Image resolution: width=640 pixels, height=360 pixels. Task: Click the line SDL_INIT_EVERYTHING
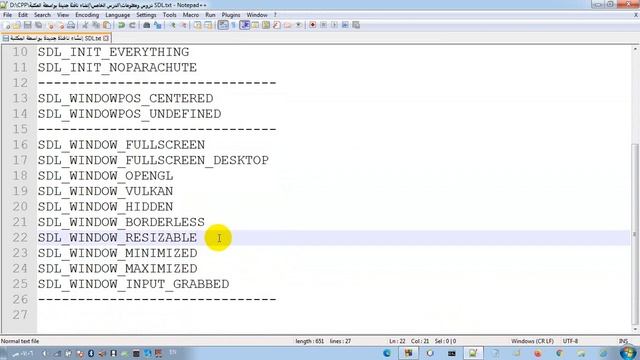113,52
